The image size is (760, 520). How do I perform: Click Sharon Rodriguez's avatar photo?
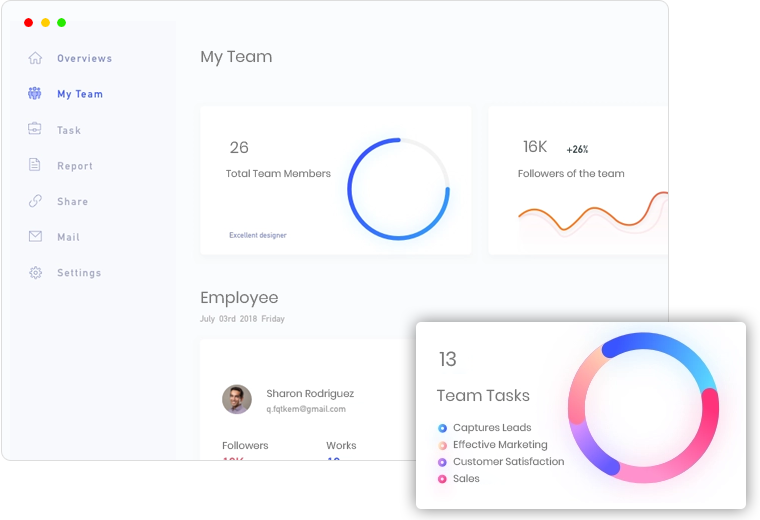pyautogui.click(x=237, y=399)
